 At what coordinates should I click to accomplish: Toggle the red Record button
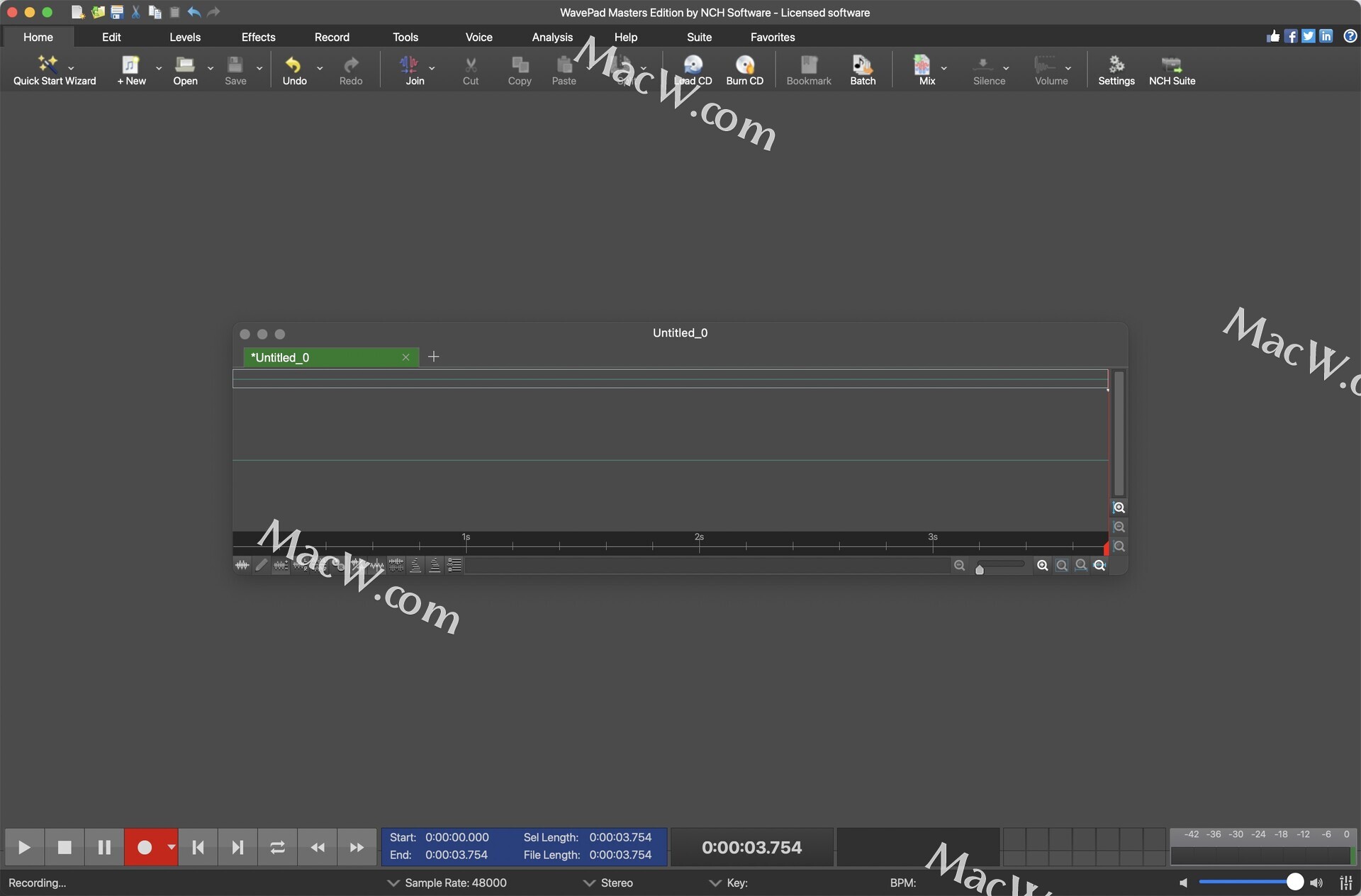pos(145,847)
